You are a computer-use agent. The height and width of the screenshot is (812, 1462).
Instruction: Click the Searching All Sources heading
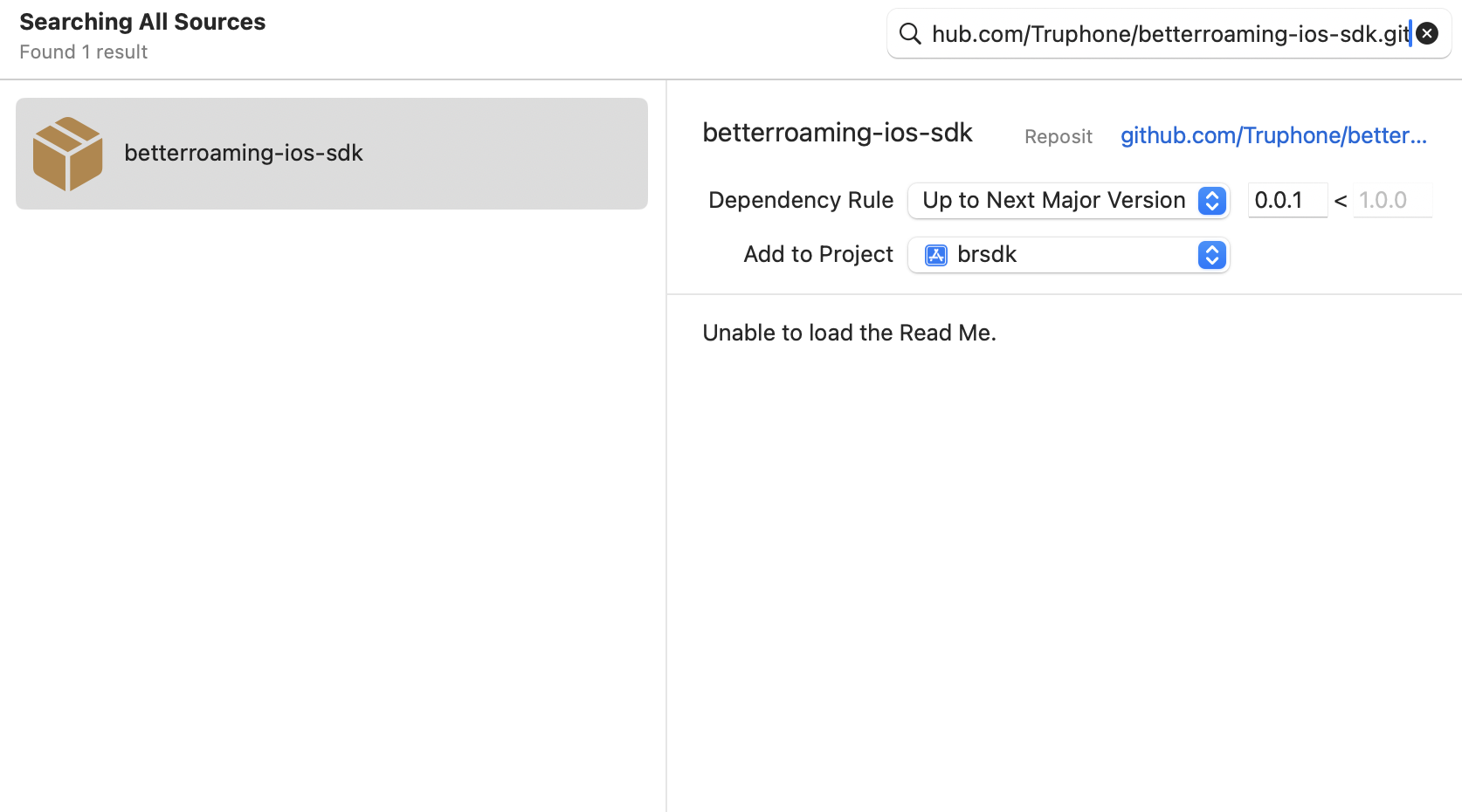pos(142,22)
